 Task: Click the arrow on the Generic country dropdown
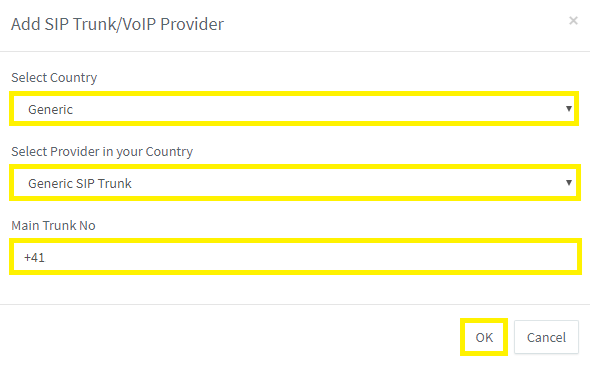(x=569, y=109)
